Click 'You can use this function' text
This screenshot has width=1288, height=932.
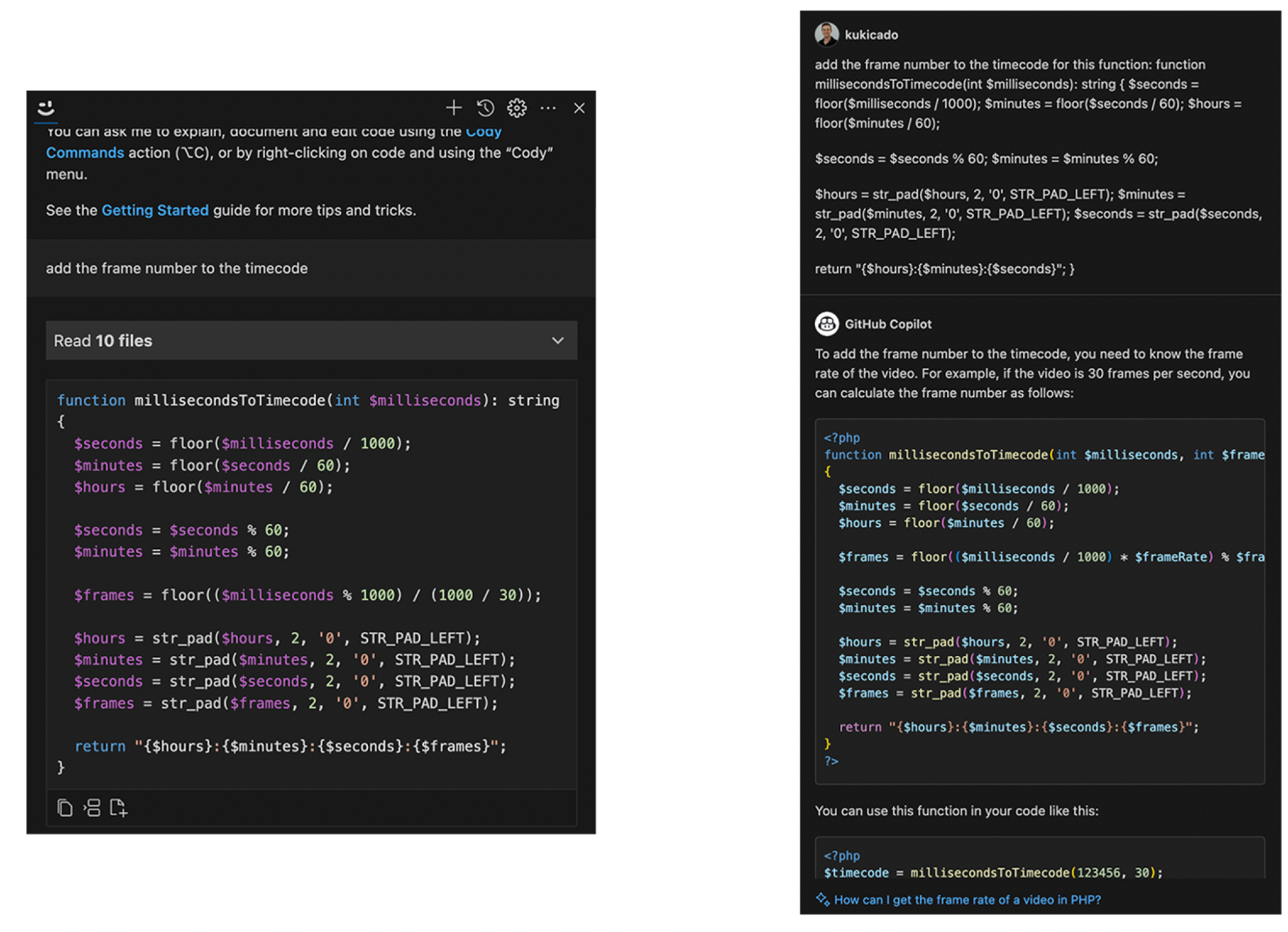956,811
